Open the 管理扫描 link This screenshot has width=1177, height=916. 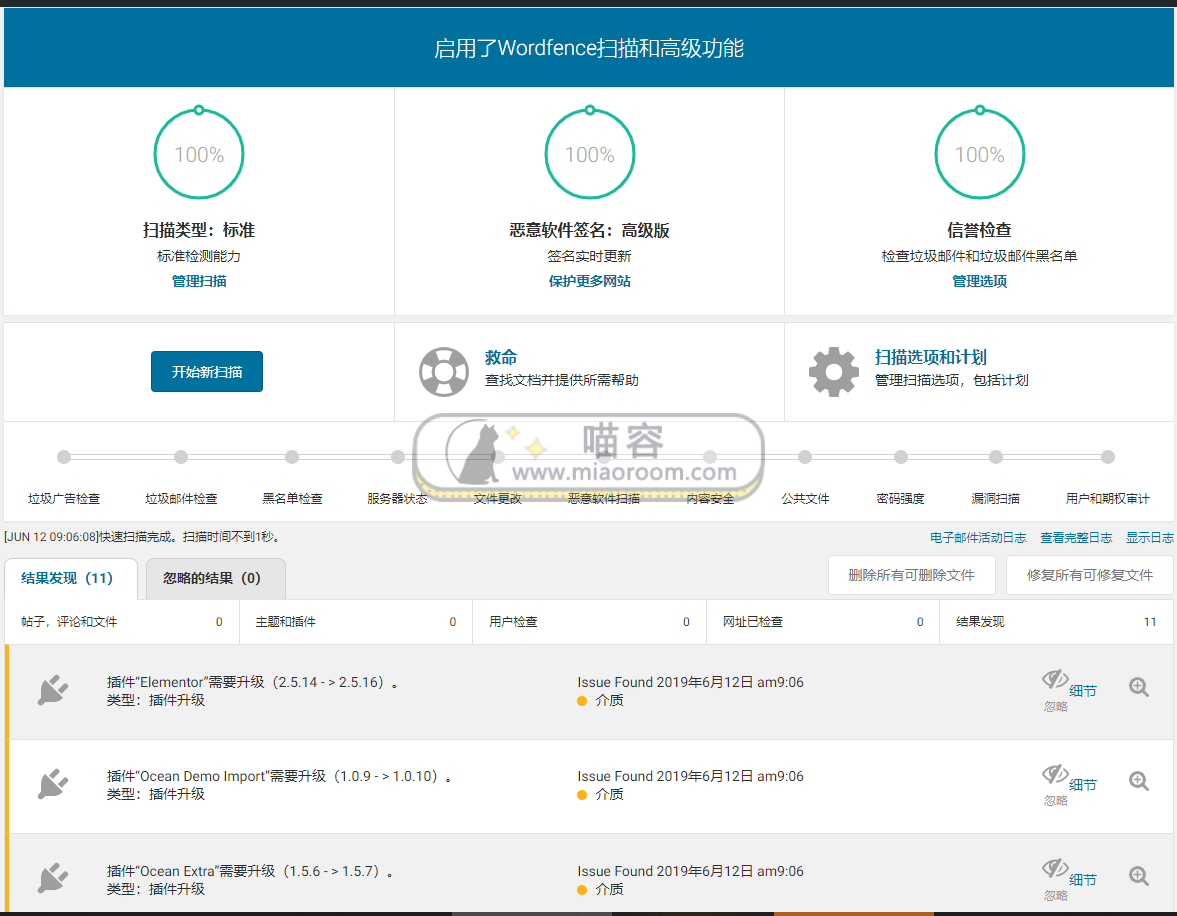pos(199,281)
